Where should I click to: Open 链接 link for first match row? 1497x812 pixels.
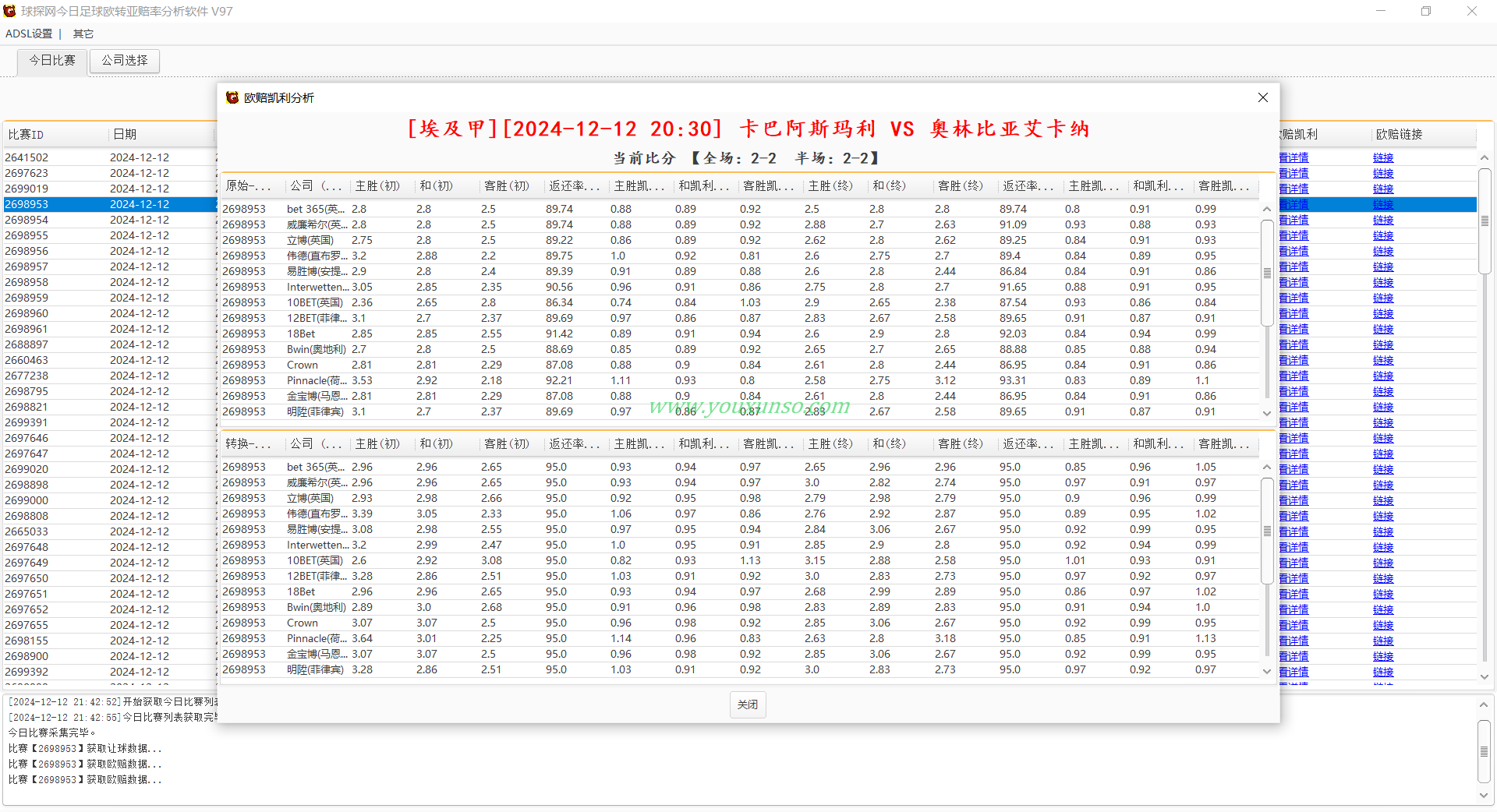click(x=1383, y=157)
